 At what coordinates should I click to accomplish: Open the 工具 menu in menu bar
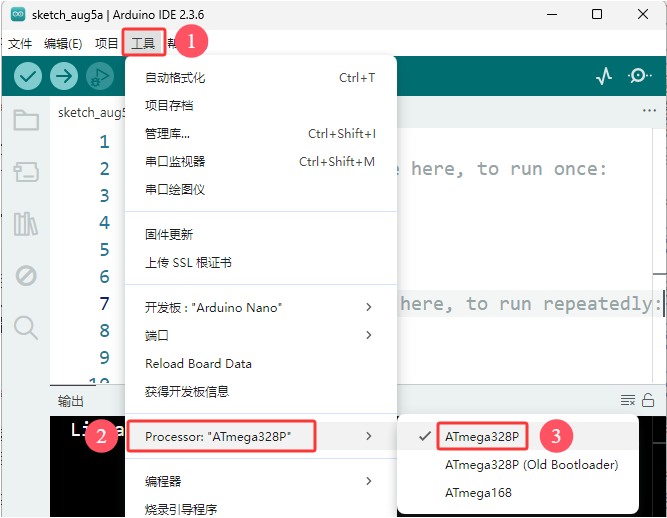point(143,43)
